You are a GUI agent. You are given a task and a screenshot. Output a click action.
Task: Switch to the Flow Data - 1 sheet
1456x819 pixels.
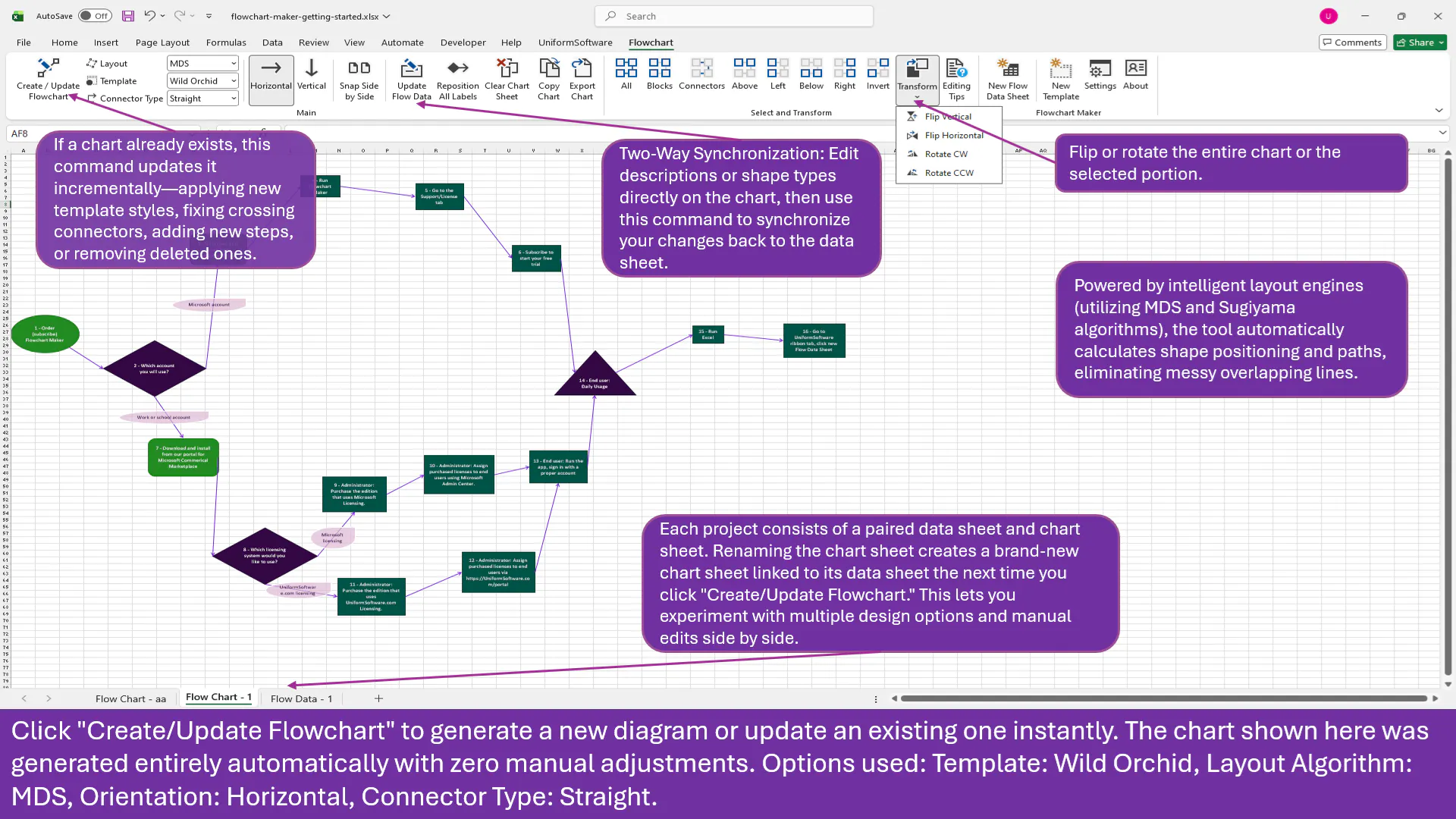click(301, 698)
